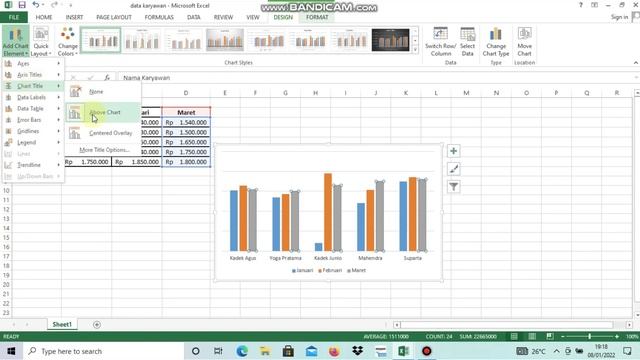Select the Maret header cell
Screen dimensions: 640x360
pos(186,112)
